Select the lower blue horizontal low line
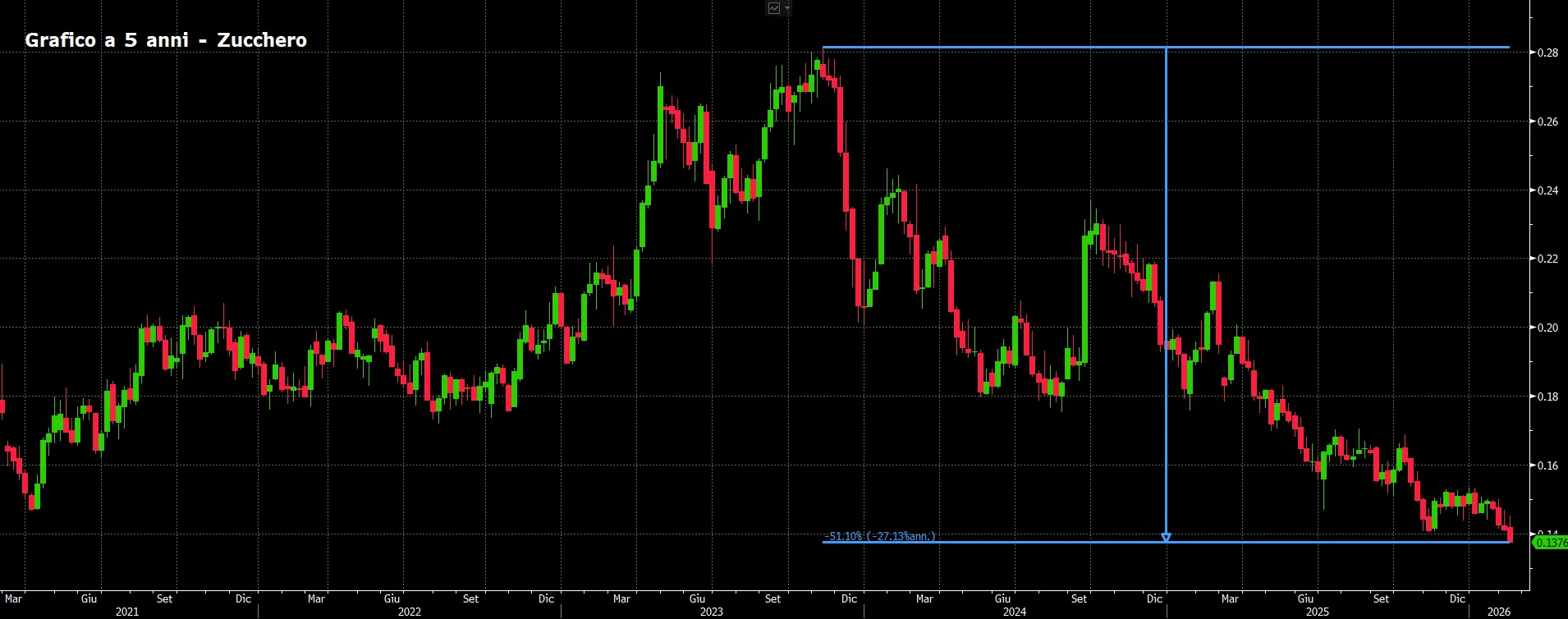The width and height of the screenshot is (1568, 619). click(x=1166, y=542)
